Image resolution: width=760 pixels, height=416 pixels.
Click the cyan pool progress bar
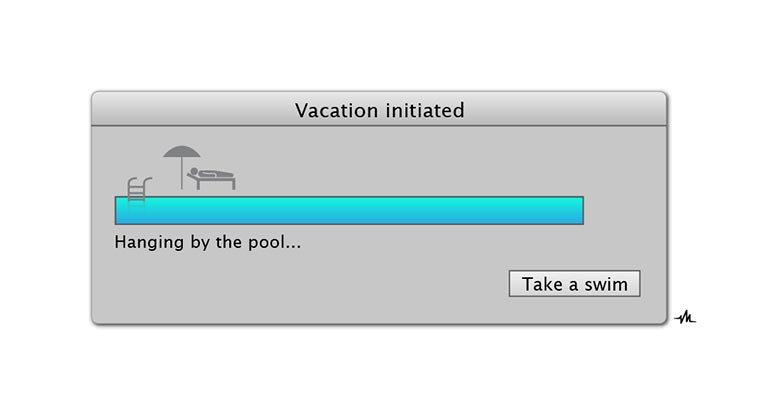click(349, 211)
